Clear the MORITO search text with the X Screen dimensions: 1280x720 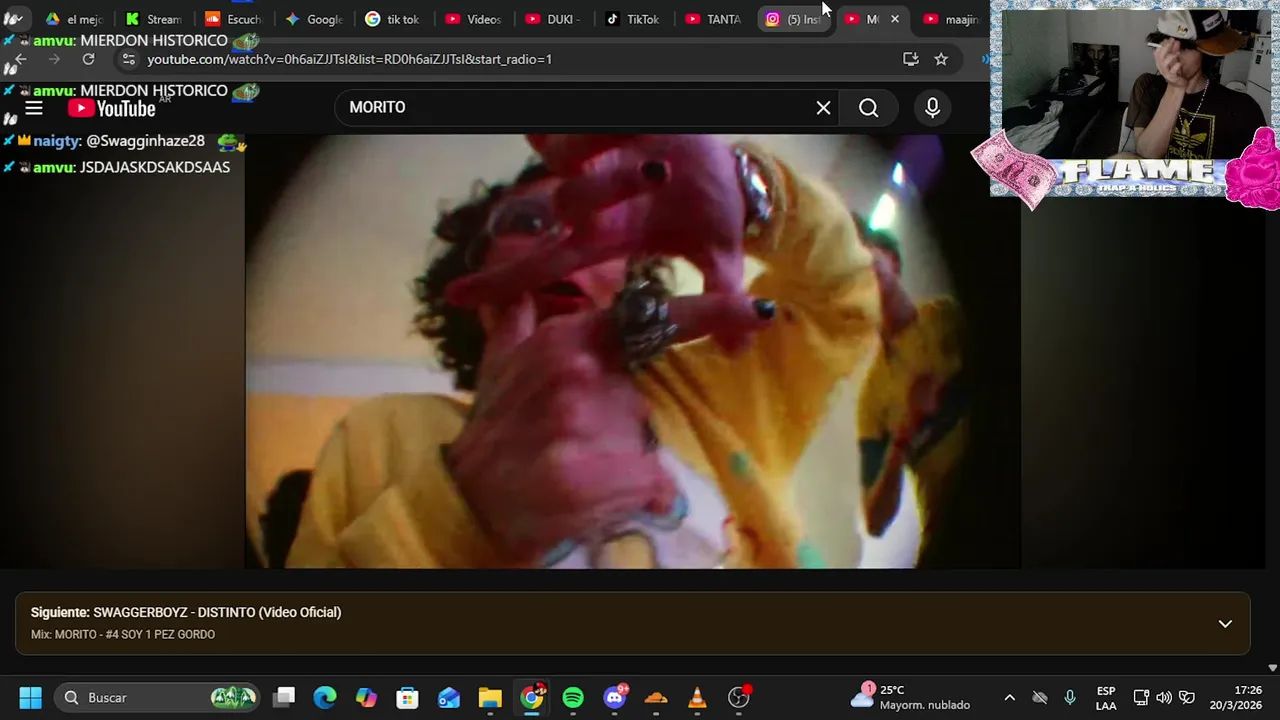[x=823, y=108]
